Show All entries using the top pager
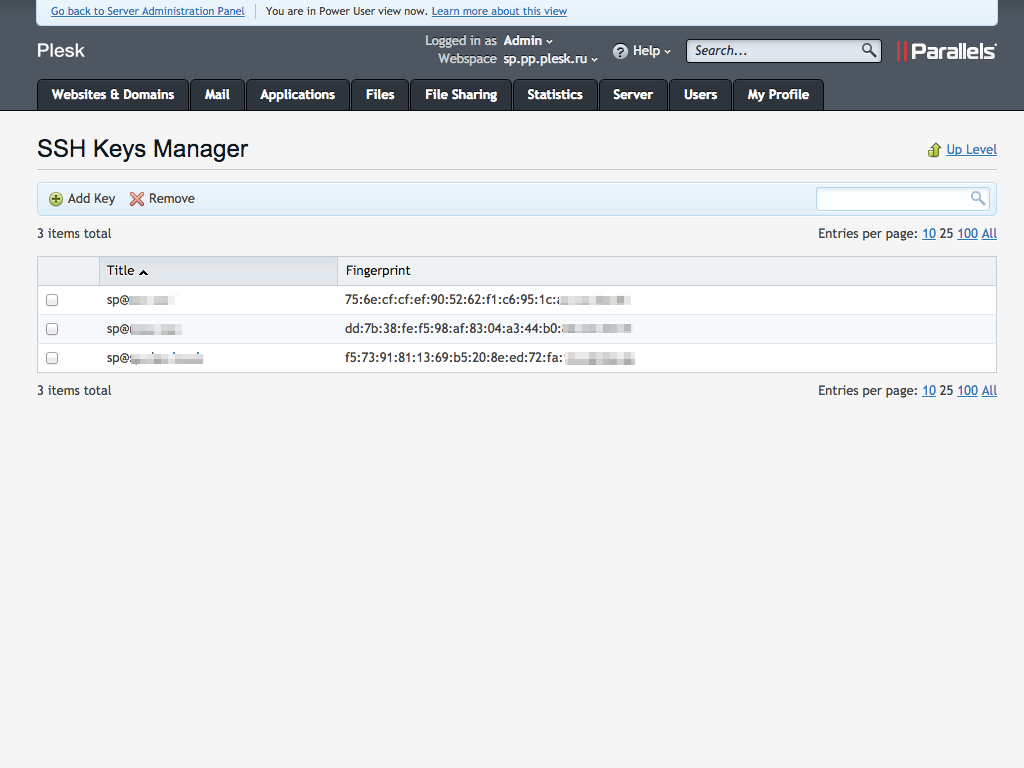 coord(989,234)
